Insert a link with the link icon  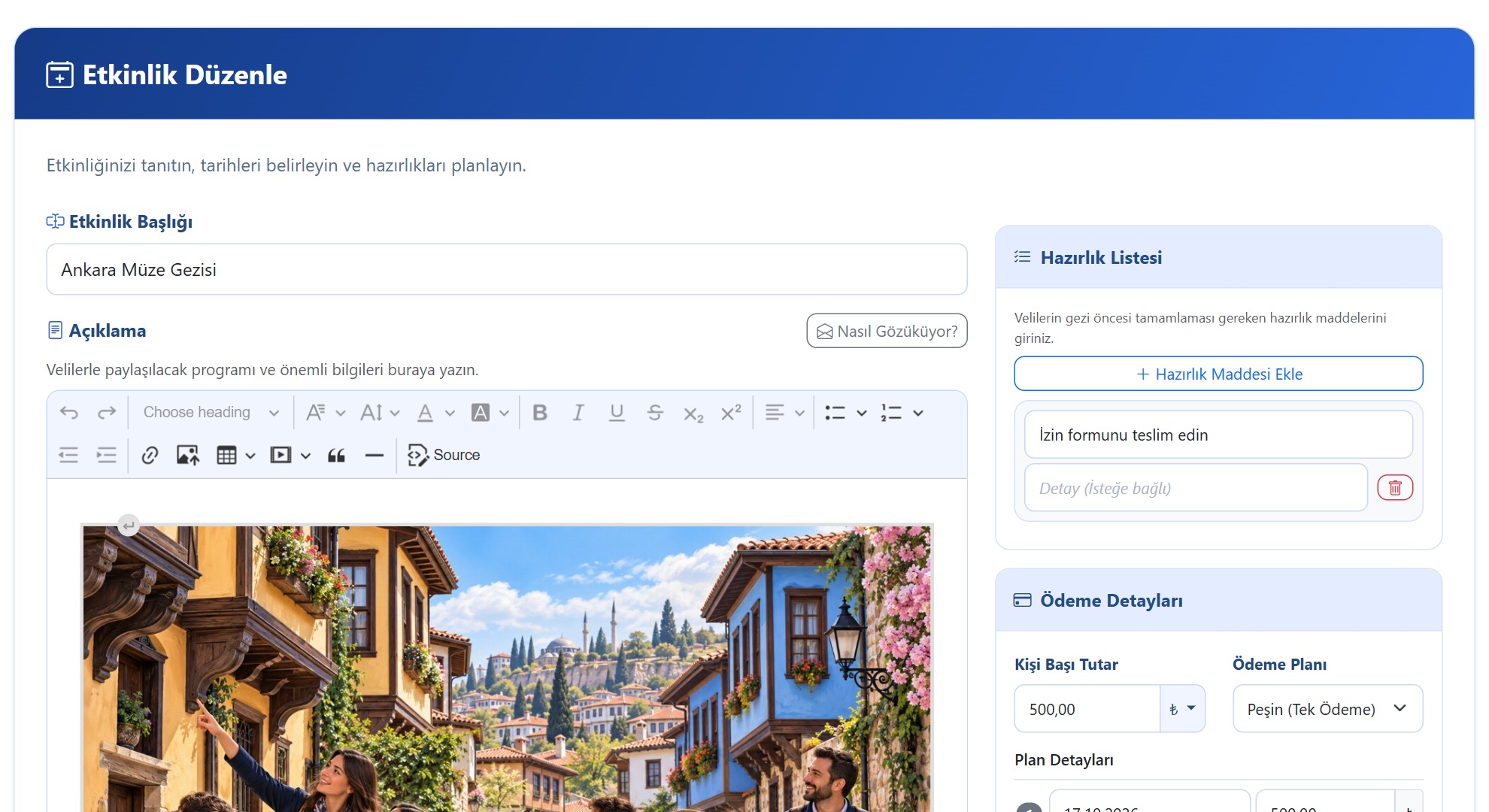150,455
